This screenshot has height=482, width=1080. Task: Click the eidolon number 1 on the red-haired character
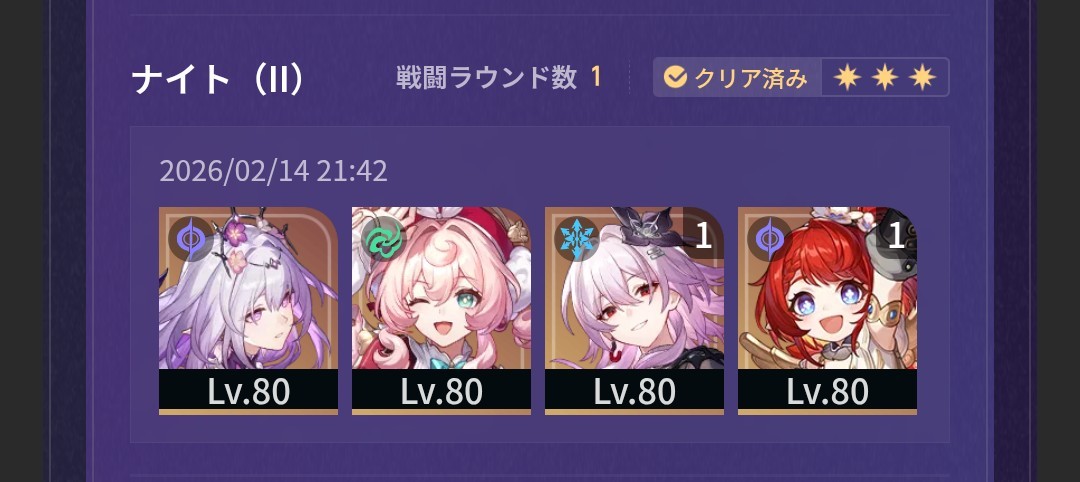(x=895, y=236)
